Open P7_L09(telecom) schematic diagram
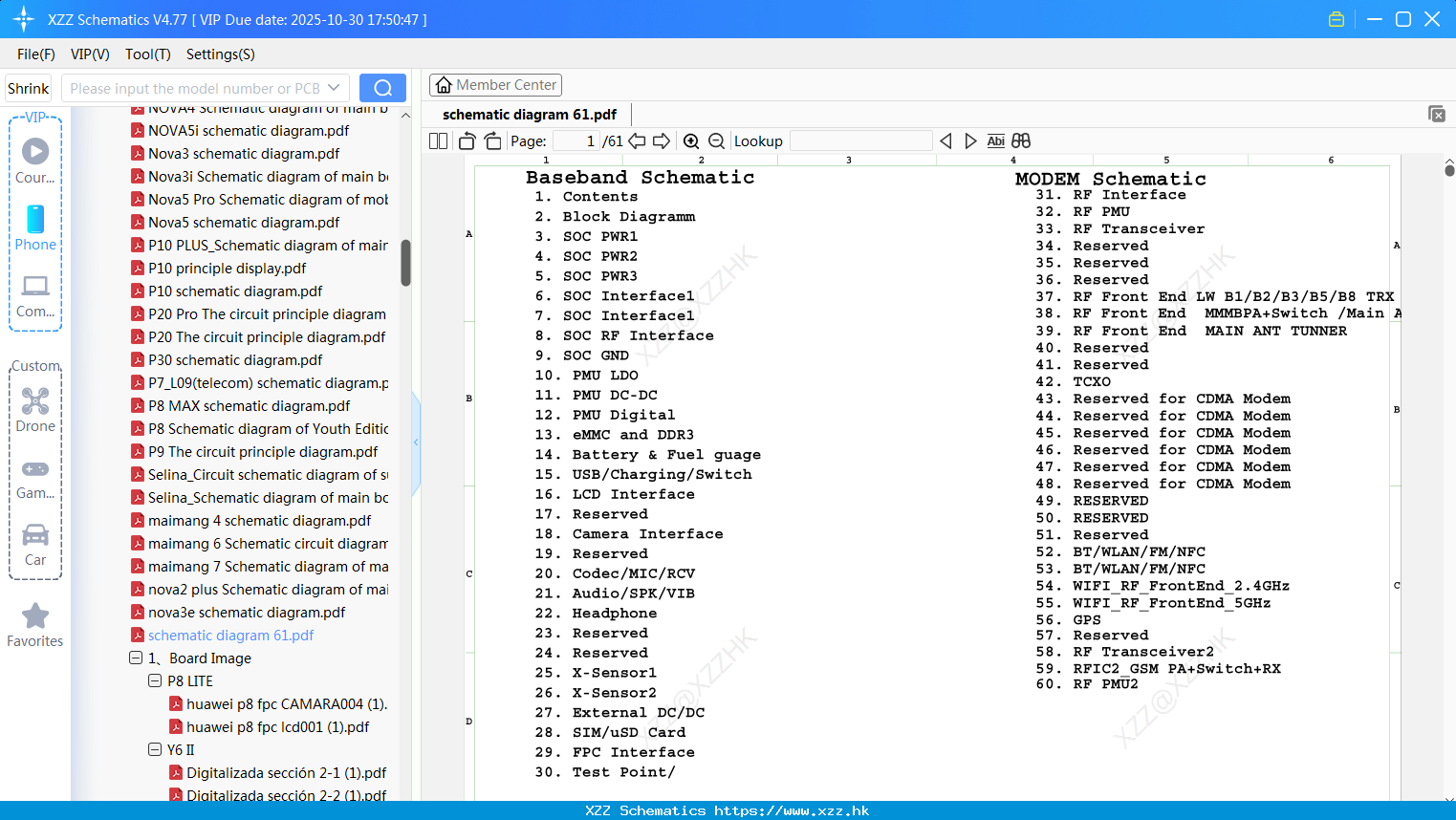Screen dimensions: 1456x820 pos(268,382)
